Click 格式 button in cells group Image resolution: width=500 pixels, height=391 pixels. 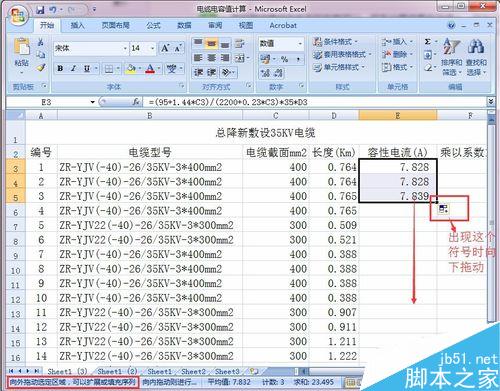[398, 67]
